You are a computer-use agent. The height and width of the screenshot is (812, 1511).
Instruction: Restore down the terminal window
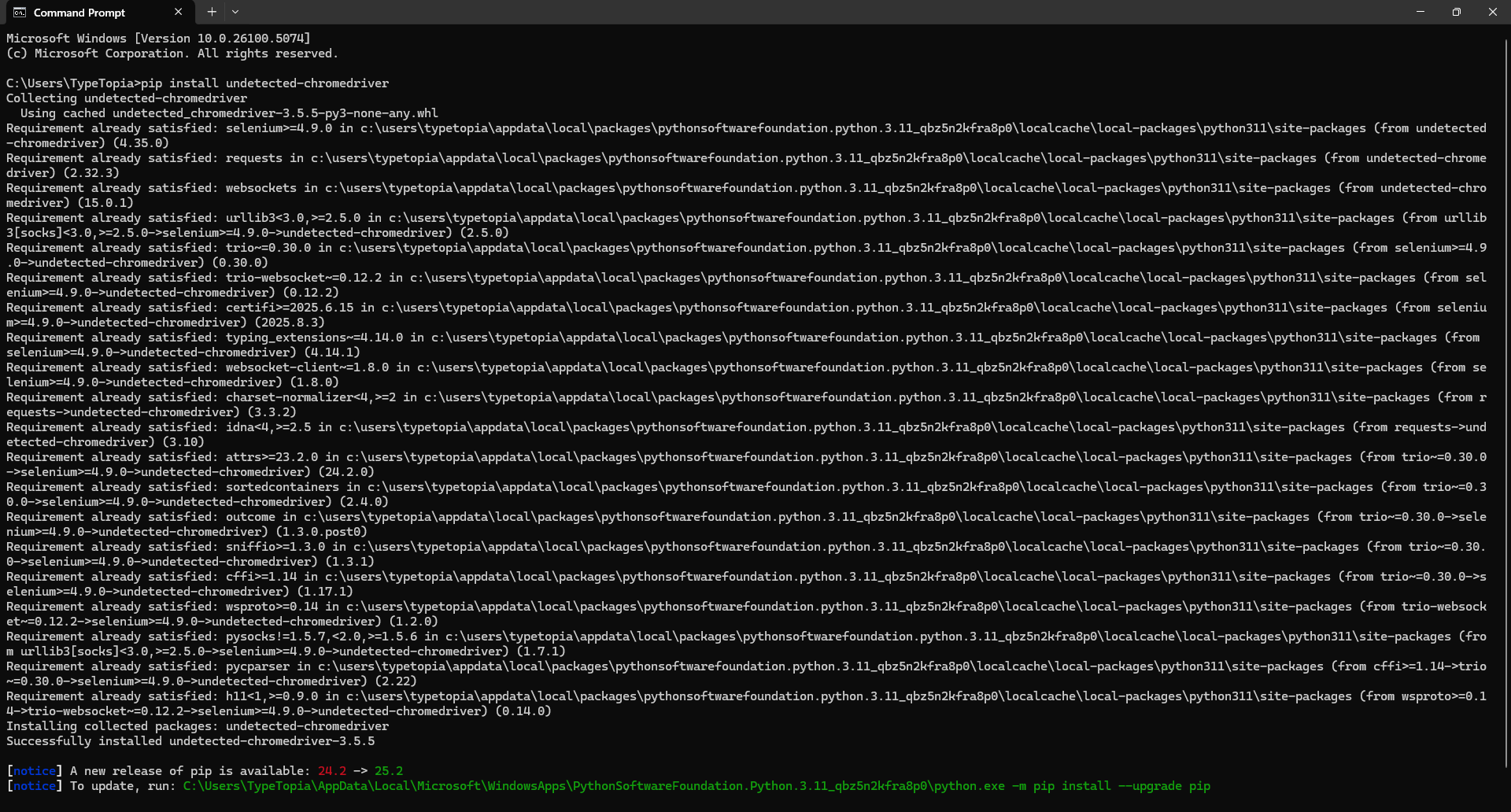click(1457, 13)
